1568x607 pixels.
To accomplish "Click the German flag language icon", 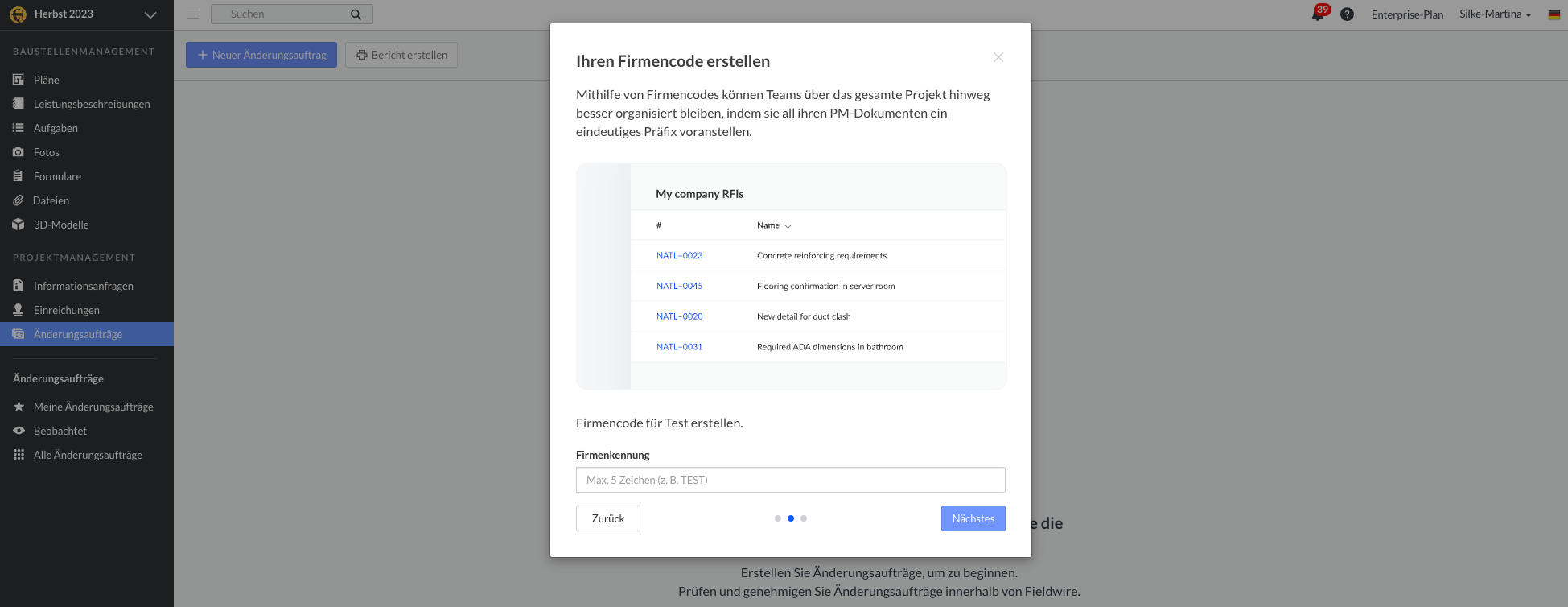I will [x=1554, y=14].
